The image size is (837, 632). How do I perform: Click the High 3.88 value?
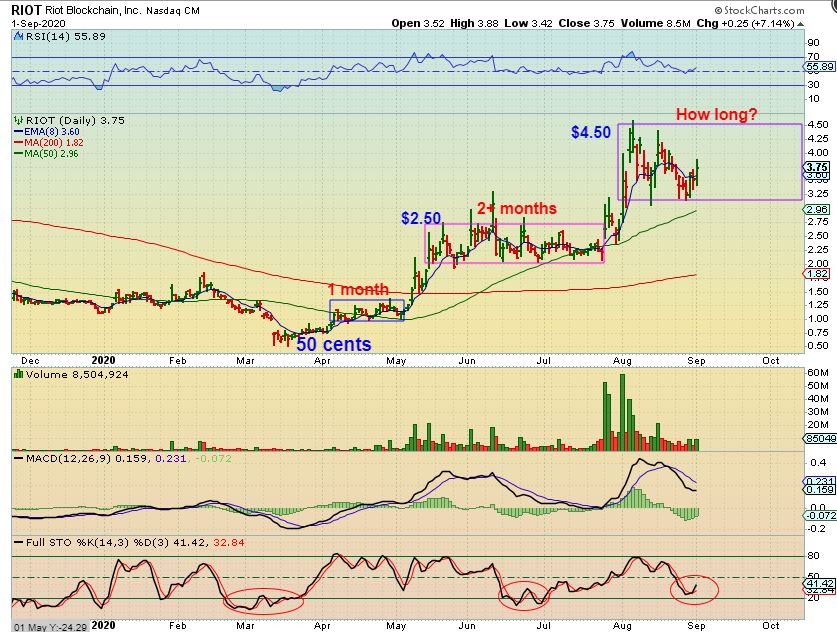tap(475, 23)
